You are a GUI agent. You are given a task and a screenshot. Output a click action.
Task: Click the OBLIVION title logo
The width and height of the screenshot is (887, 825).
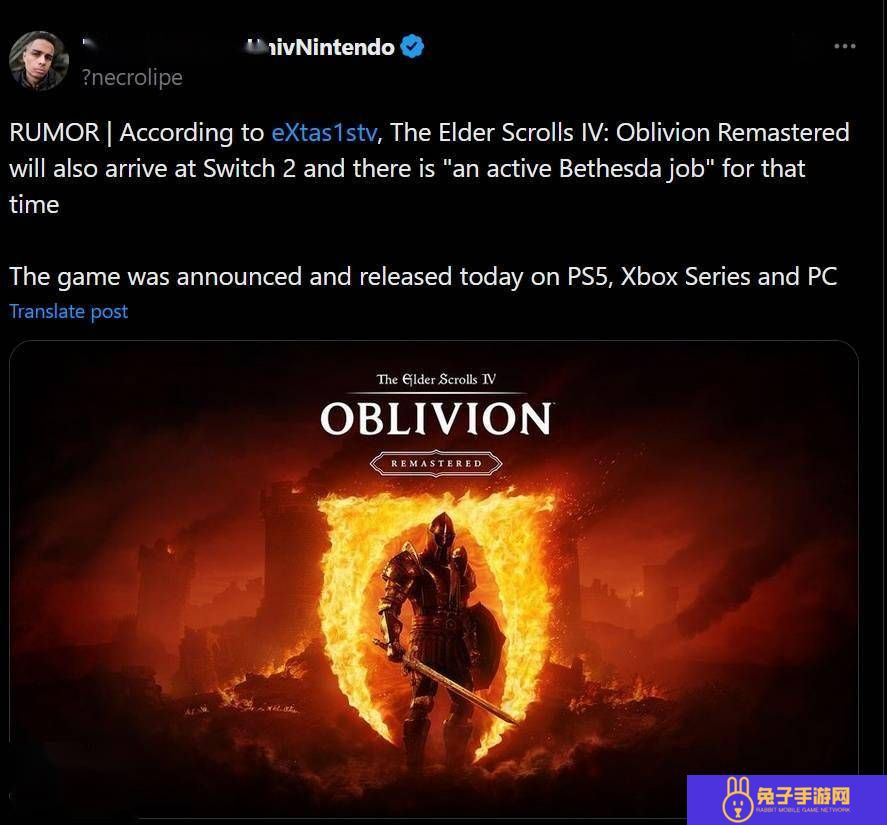click(x=436, y=419)
